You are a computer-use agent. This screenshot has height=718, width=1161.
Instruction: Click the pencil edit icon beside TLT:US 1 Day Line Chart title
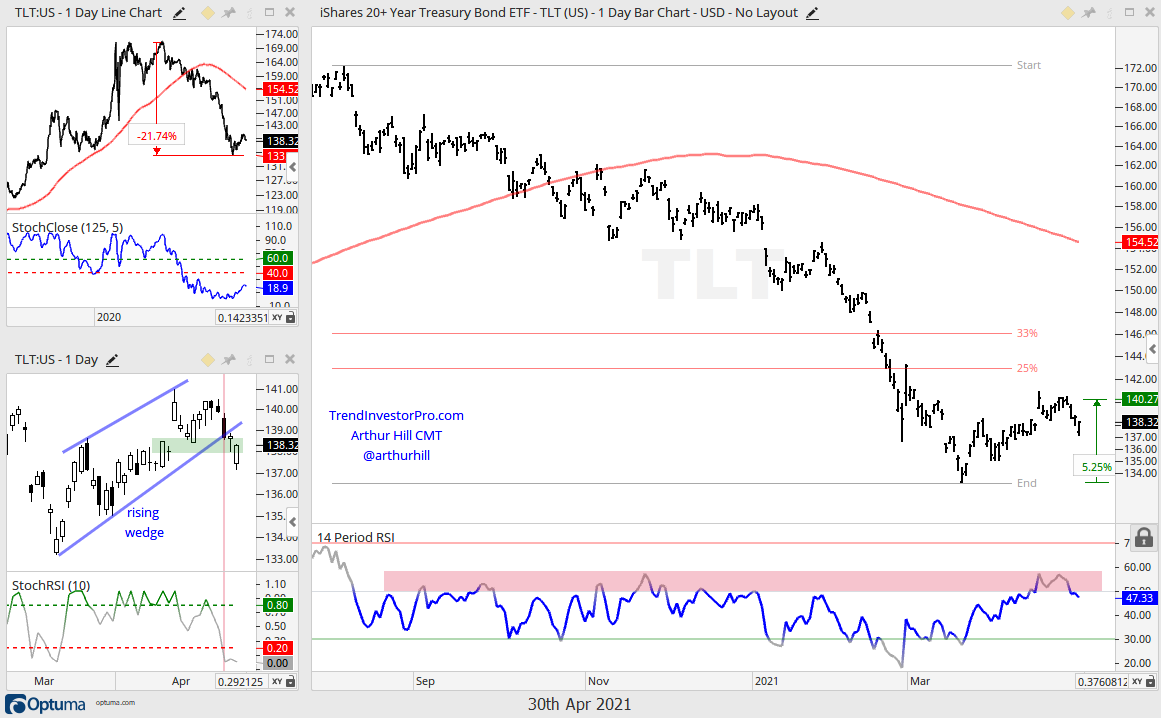pyautogui.click(x=179, y=13)
